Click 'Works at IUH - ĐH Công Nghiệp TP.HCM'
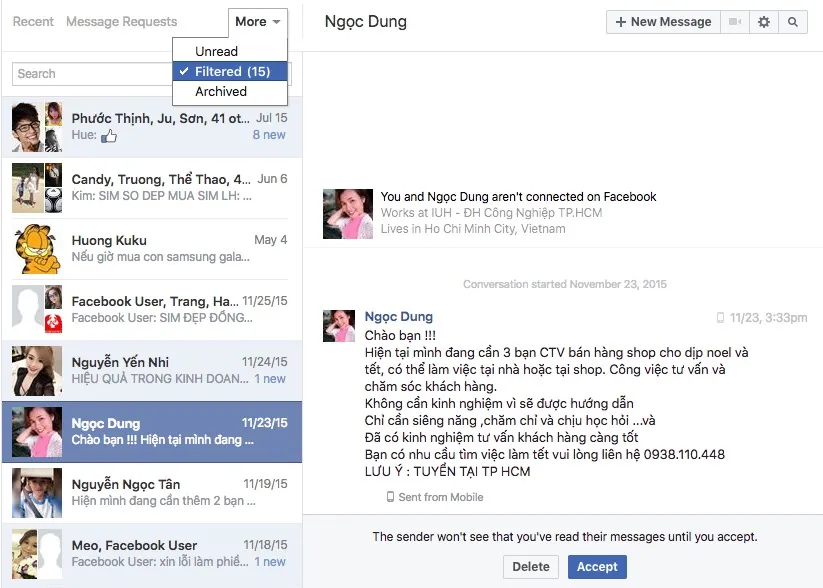This screenshot has width=823, height=588. (x=491, y=213)
